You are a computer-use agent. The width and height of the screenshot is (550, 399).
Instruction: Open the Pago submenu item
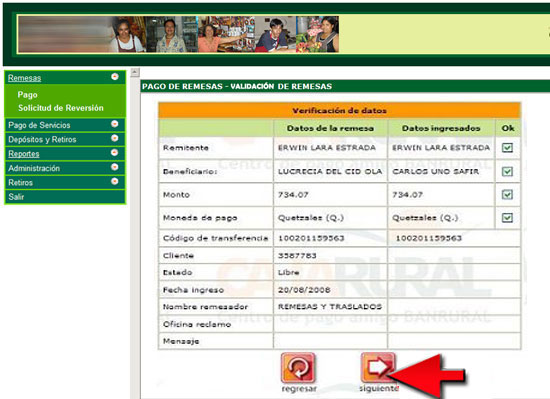[27, 95]
